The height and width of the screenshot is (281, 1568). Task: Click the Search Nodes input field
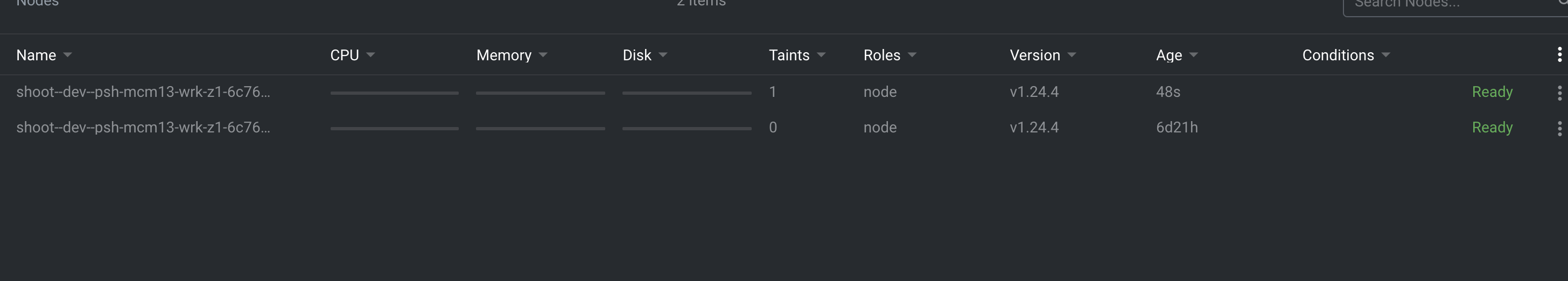(1448, 5)
